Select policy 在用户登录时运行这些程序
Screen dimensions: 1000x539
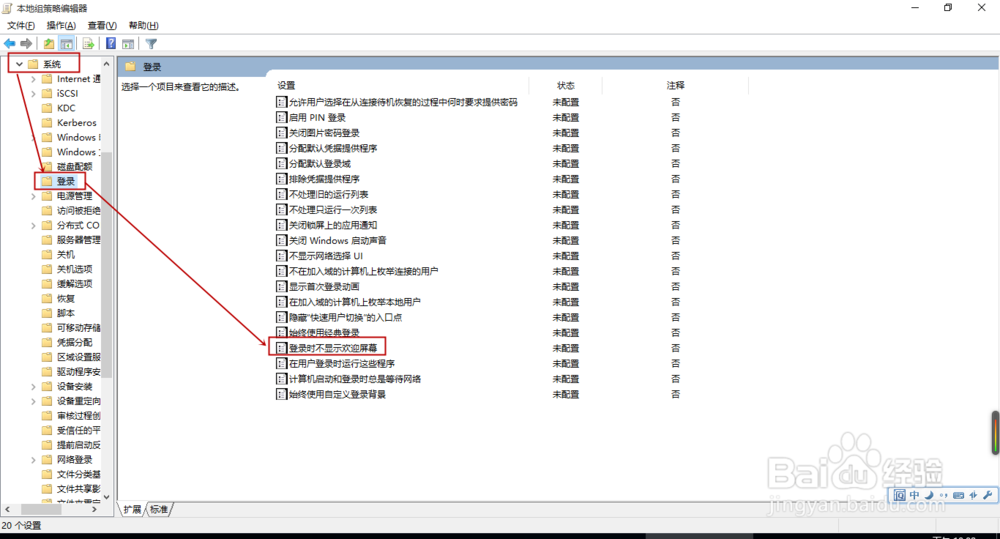(x=342, y=364)
